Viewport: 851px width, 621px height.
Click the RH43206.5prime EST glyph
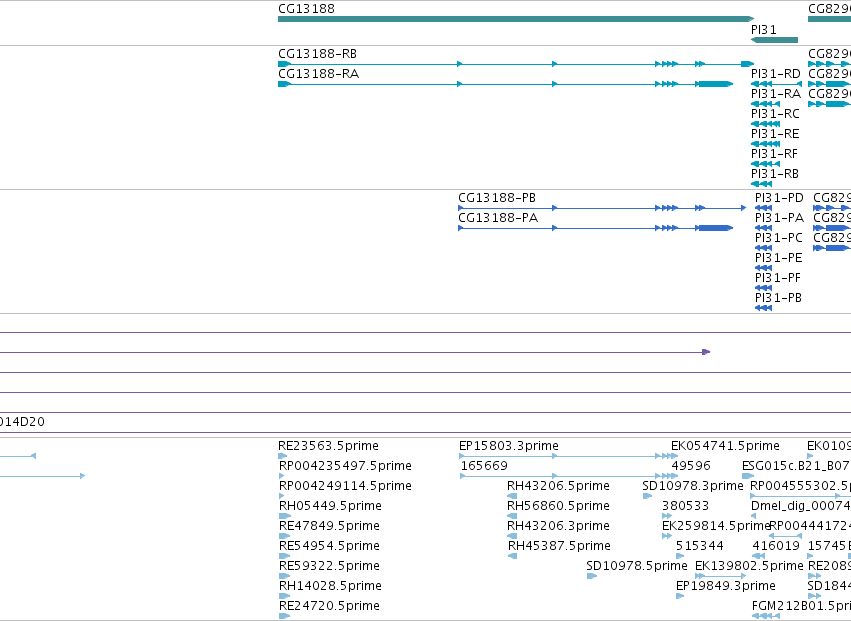tap(512, 496)
